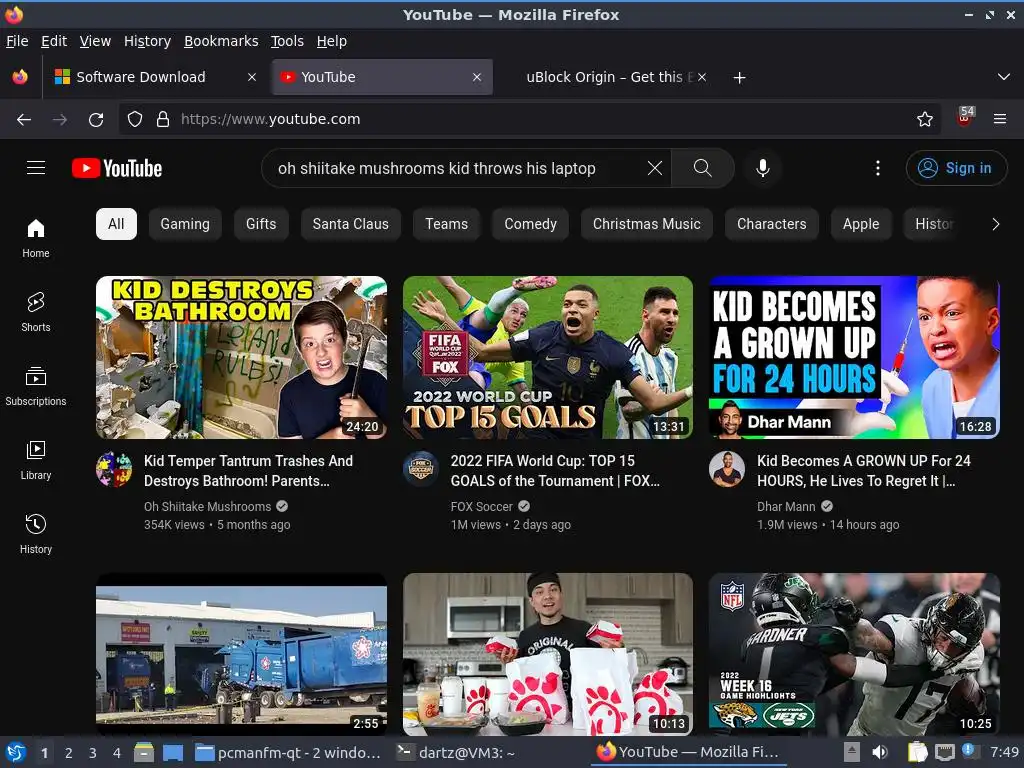Open YouTube settings three-dot menu
This screenshot has width=1024, height=768.
pyautogui.click(x=878, y=168)
